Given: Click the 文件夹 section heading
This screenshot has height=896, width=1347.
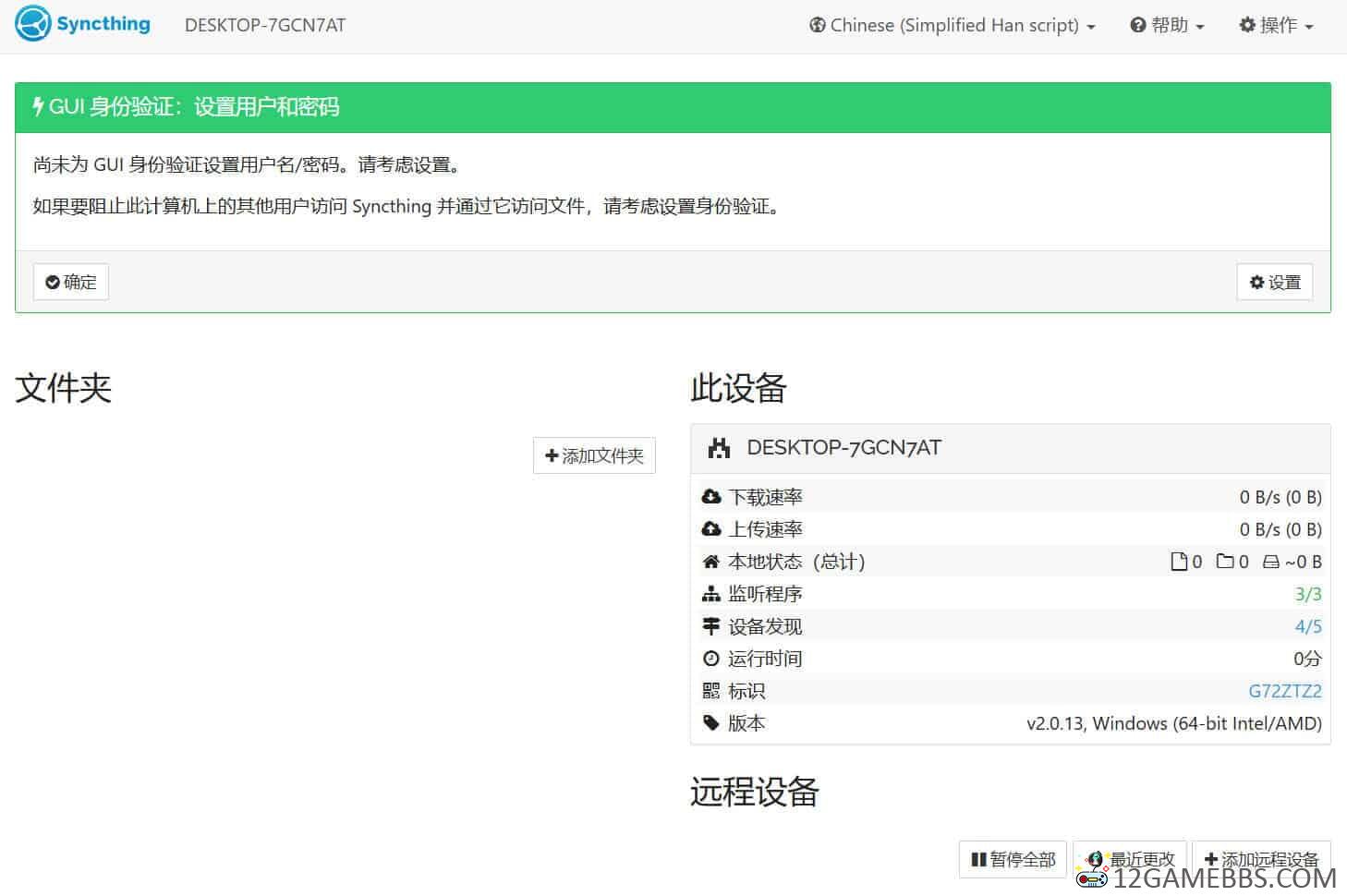Looking at the screenshot, I should (64, 388).
